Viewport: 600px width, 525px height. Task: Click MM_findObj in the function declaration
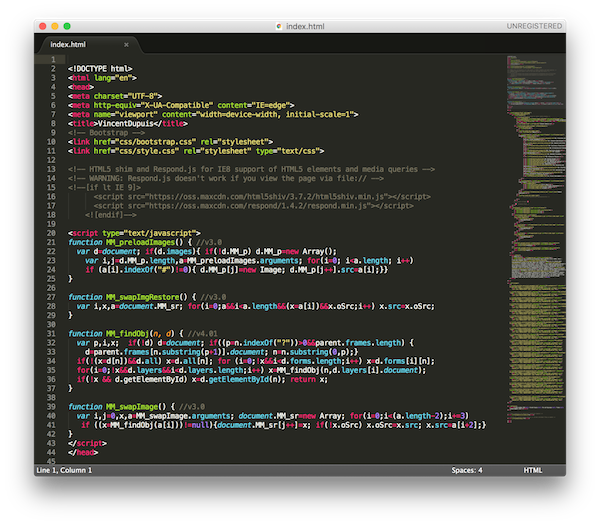pyautogui.click(x=127, y=334)
